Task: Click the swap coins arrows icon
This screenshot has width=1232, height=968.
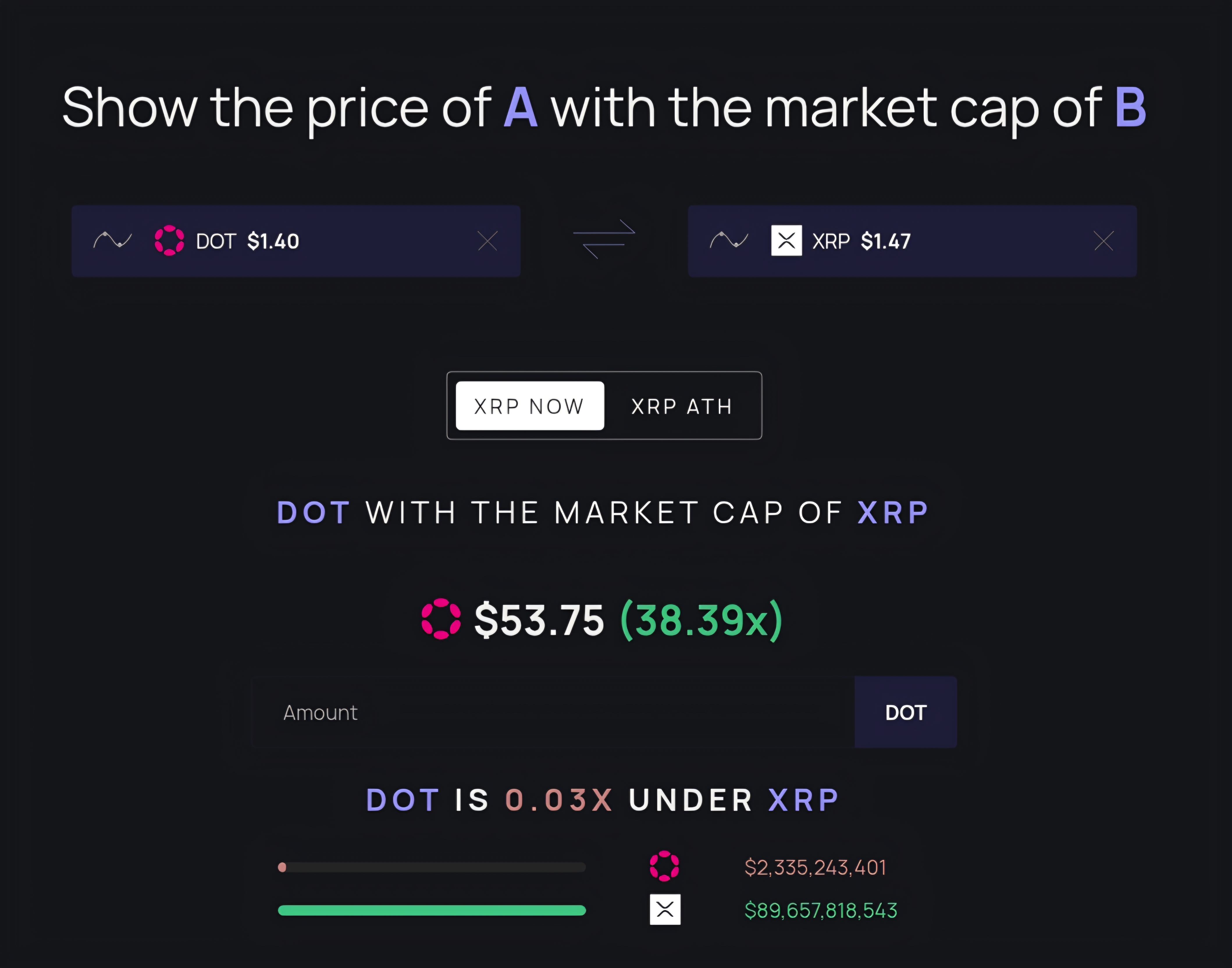Action: point(604,239)
